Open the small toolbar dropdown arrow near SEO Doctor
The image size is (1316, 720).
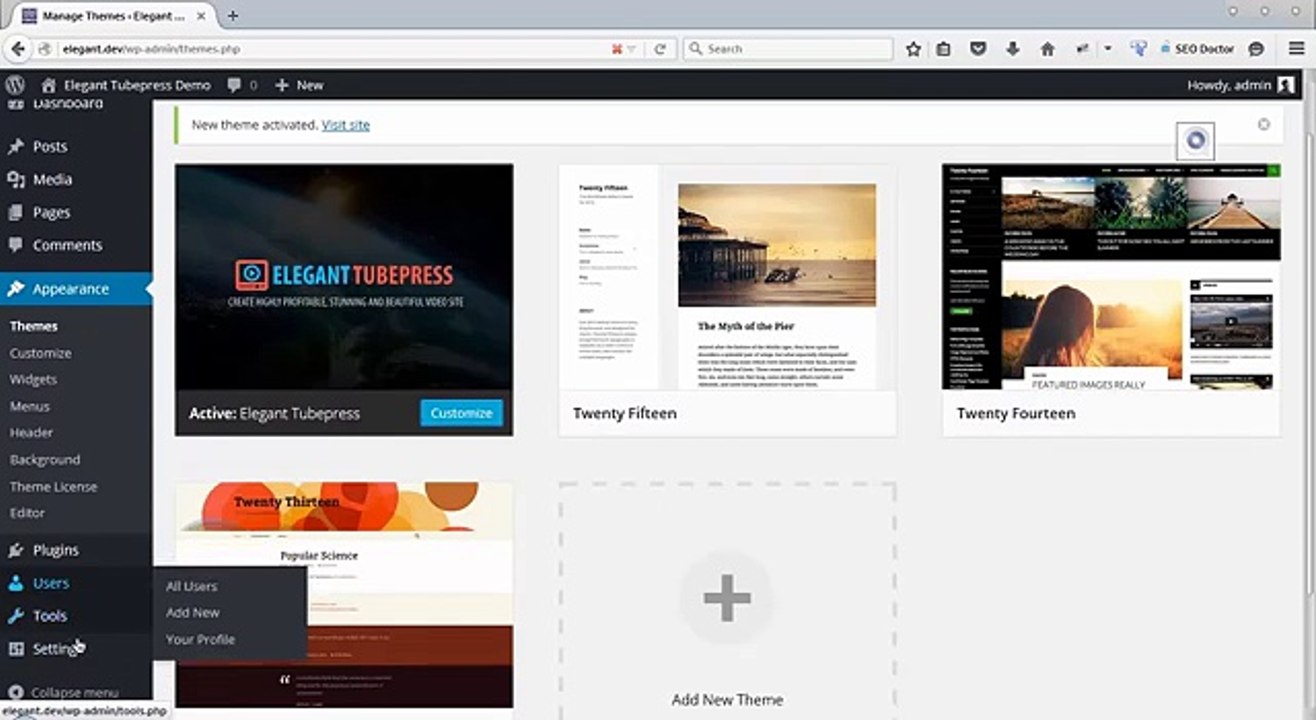pos(1108,49)
